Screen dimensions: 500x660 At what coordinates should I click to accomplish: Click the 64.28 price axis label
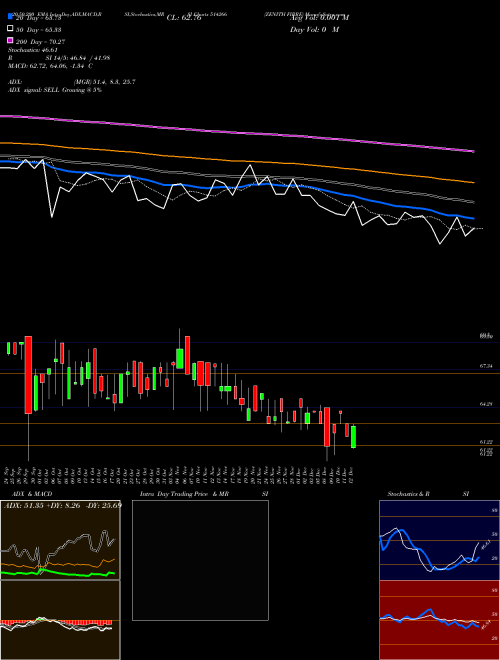pyautogui.click(x=486, y=404)
